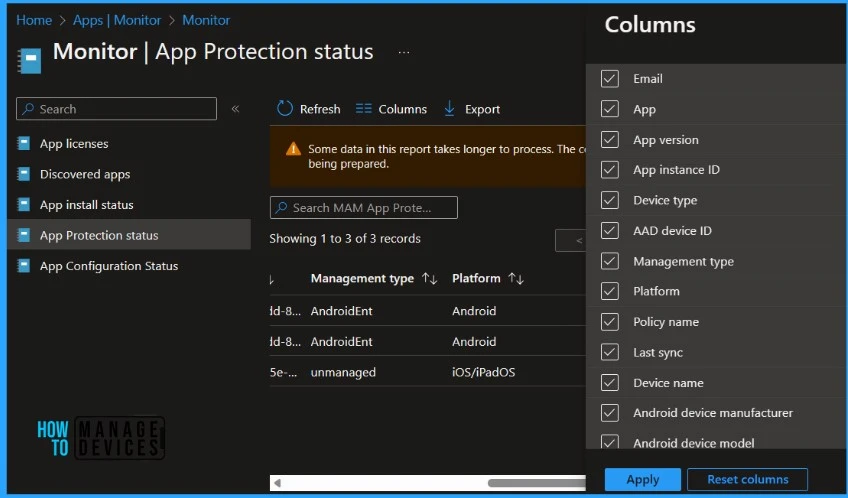Click Showing 1 to 3 of 3 records text
Image resolution: width=848 pixels, height=498 pixels.
pyautogui.click(x=345, y=238)
